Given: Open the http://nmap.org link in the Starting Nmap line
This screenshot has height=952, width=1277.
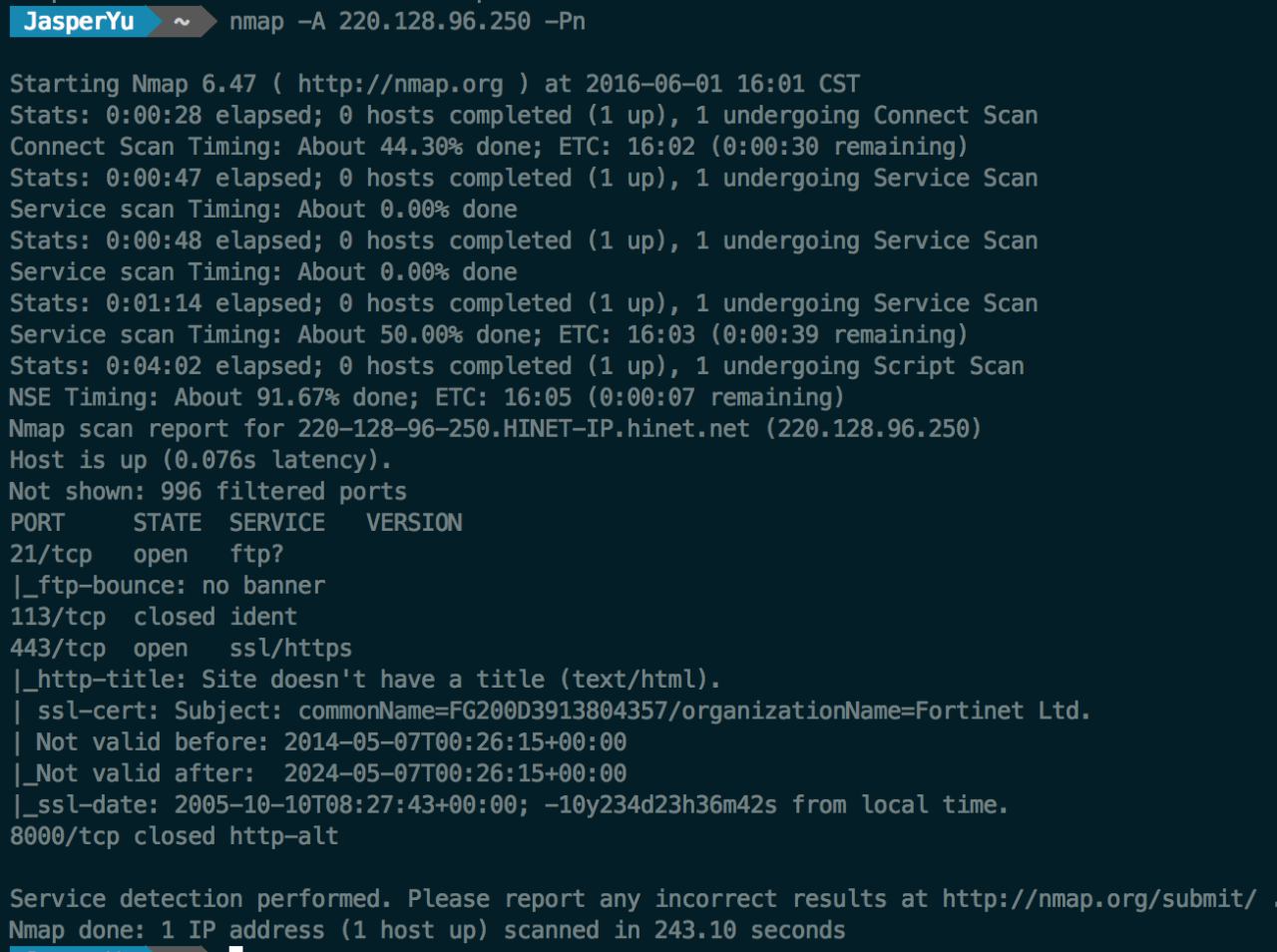Looking at the screenshot, I should point(400,84).
